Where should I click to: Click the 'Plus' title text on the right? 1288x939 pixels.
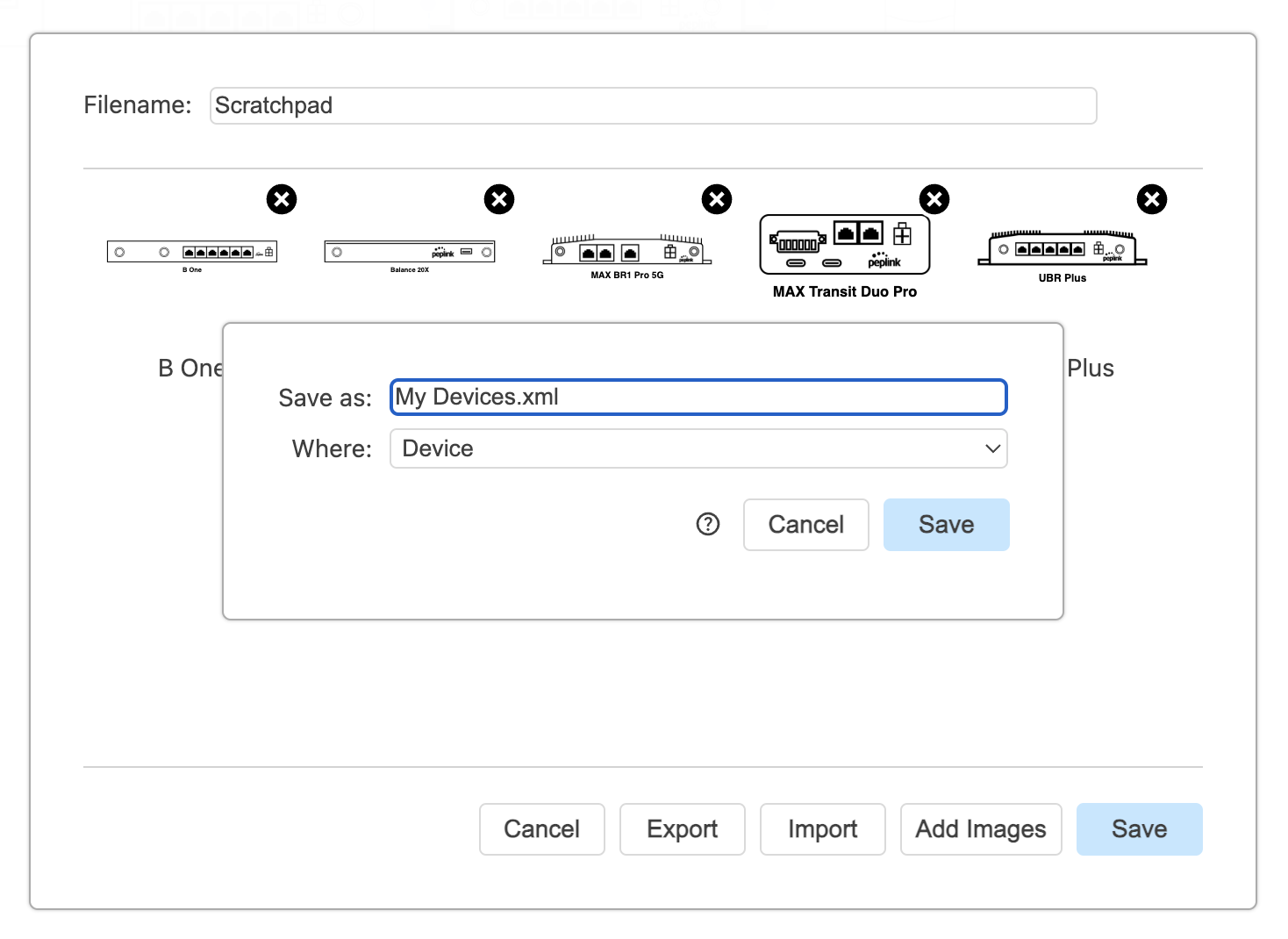[x=1091, y=369]
